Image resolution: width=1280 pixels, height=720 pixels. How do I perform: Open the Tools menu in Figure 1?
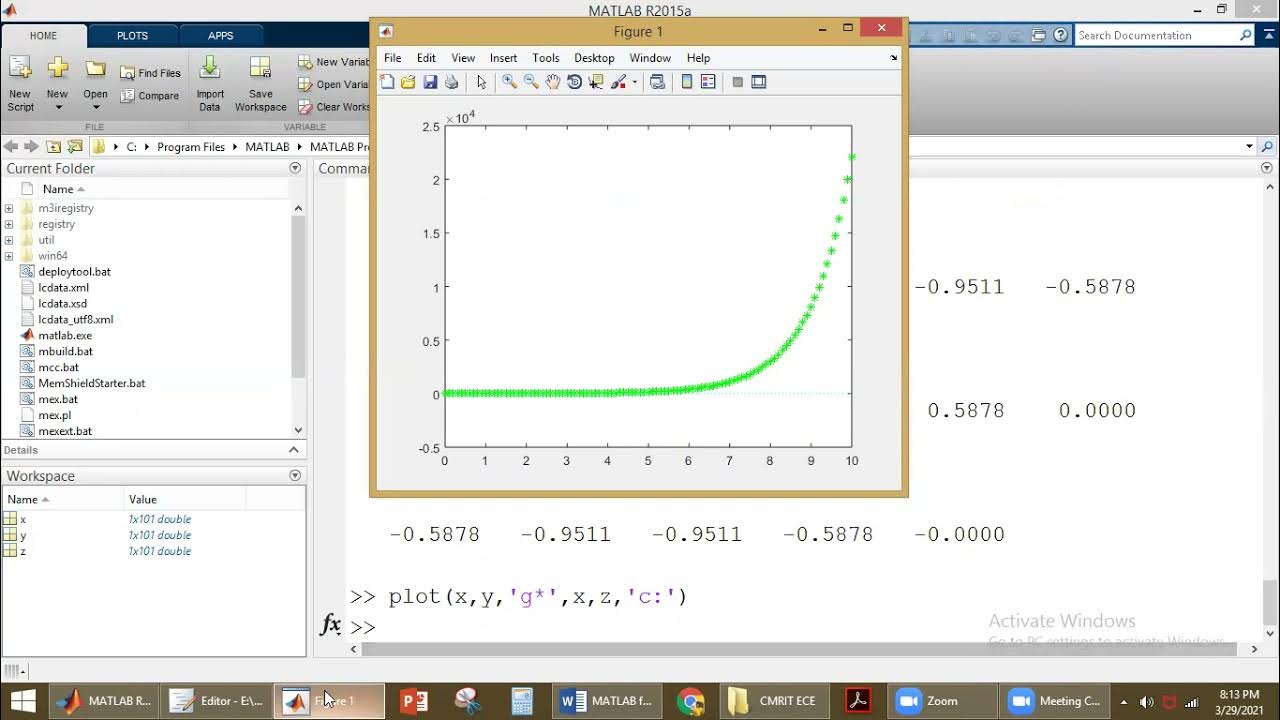pos(546,58)
